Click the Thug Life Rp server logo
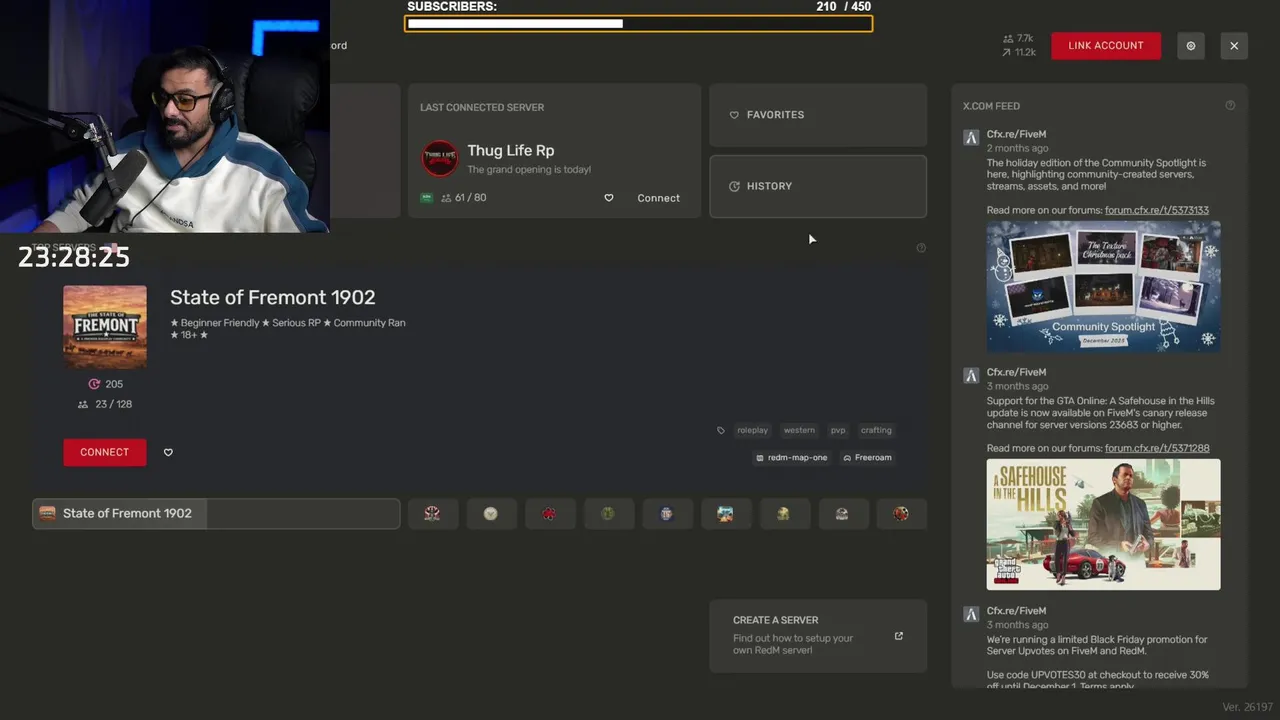The width and height of the screenshot is (1280, 720). click(439, 158)
